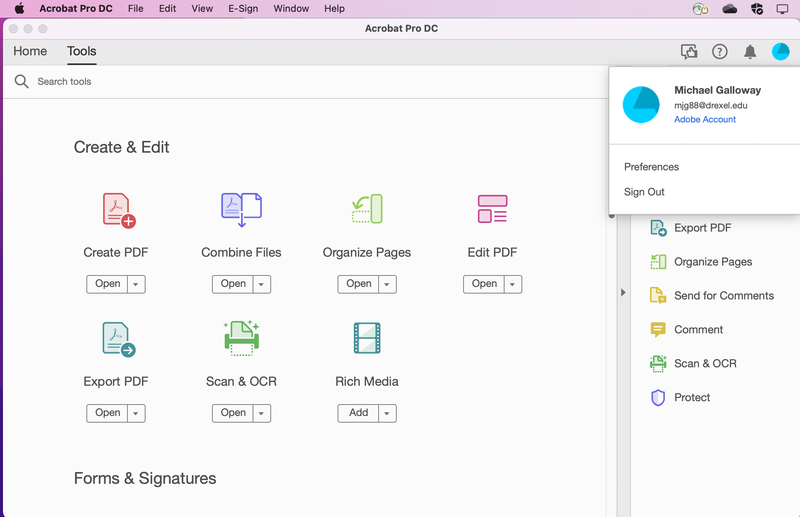Collapse the right pane with the triangle arrow
The height and width of the screenshot is (517, 800).
click(x=623, y=292)
